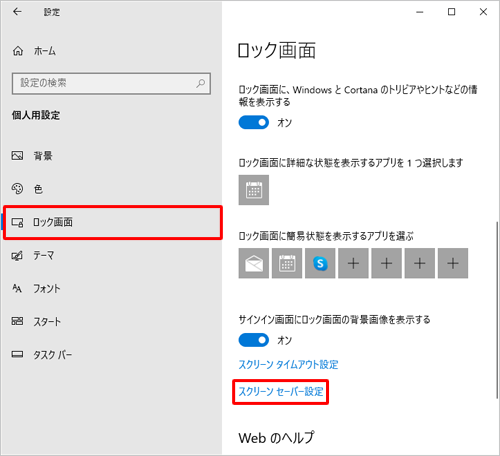The height and width of the screenshot is (456, 500).
Task: Click the 個人用設定 section label
Action: pyautogui.click(x=36, y=115)
